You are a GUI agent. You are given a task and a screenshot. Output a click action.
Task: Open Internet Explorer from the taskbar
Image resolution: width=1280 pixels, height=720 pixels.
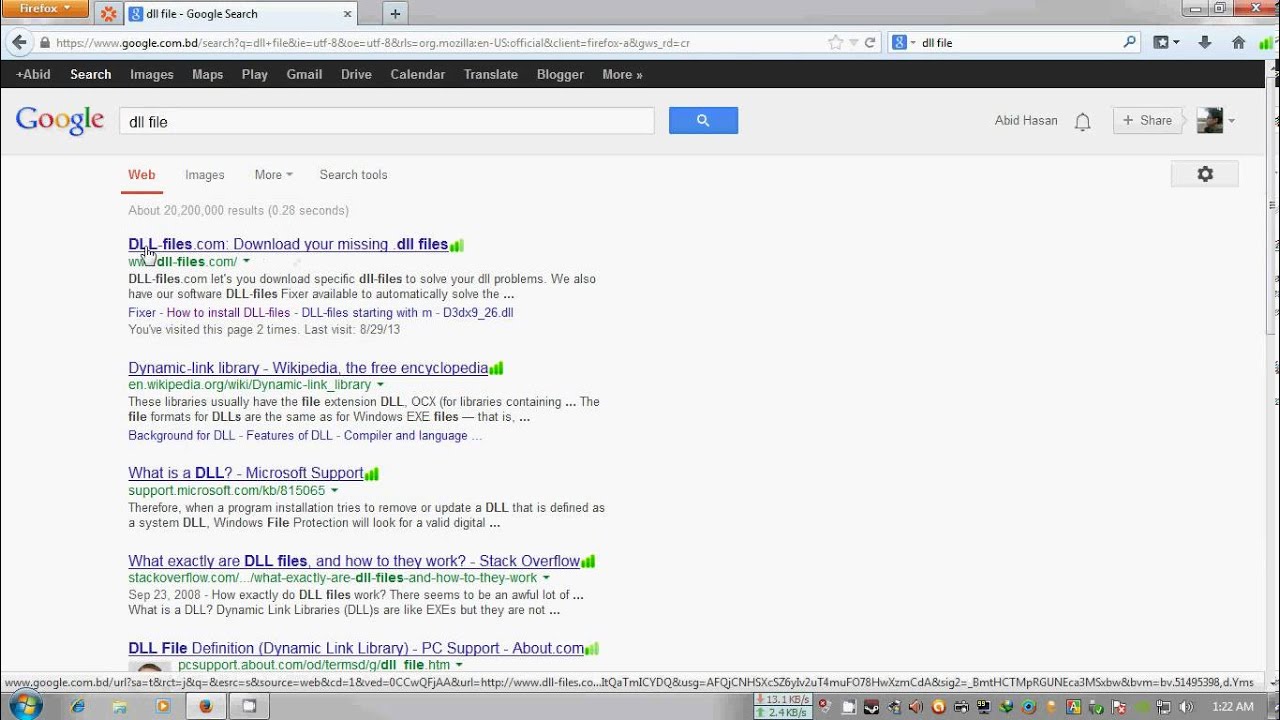coord(78,706)
